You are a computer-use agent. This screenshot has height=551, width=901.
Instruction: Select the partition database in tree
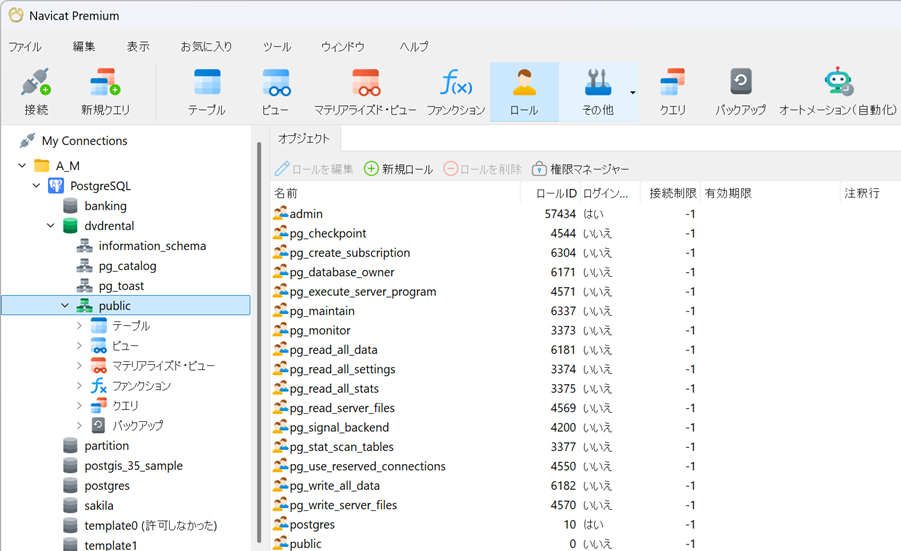pyautogui.click(x=106, y=445)
